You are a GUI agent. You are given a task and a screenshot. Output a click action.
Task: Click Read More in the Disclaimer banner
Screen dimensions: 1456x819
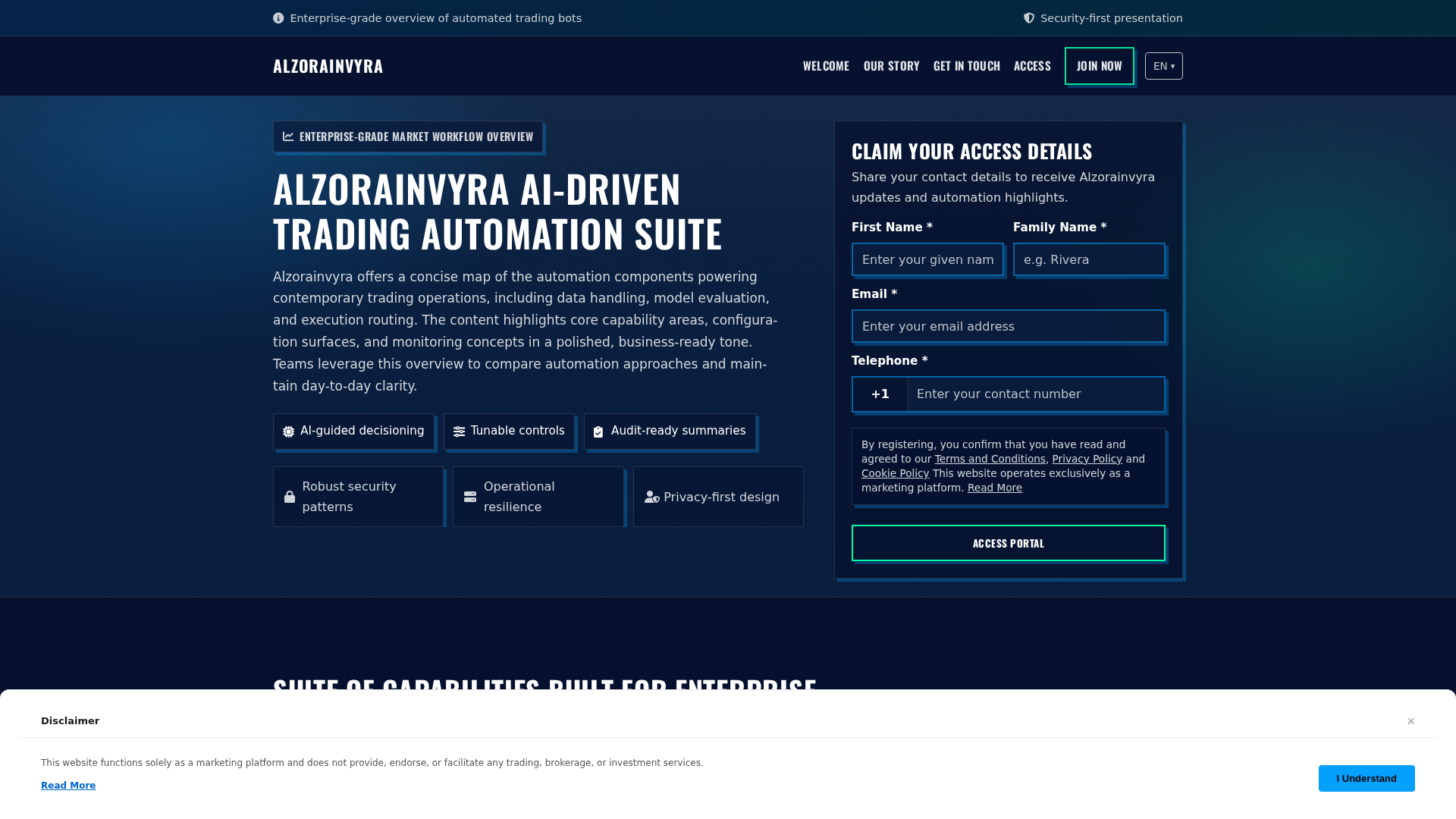(68, 786)
